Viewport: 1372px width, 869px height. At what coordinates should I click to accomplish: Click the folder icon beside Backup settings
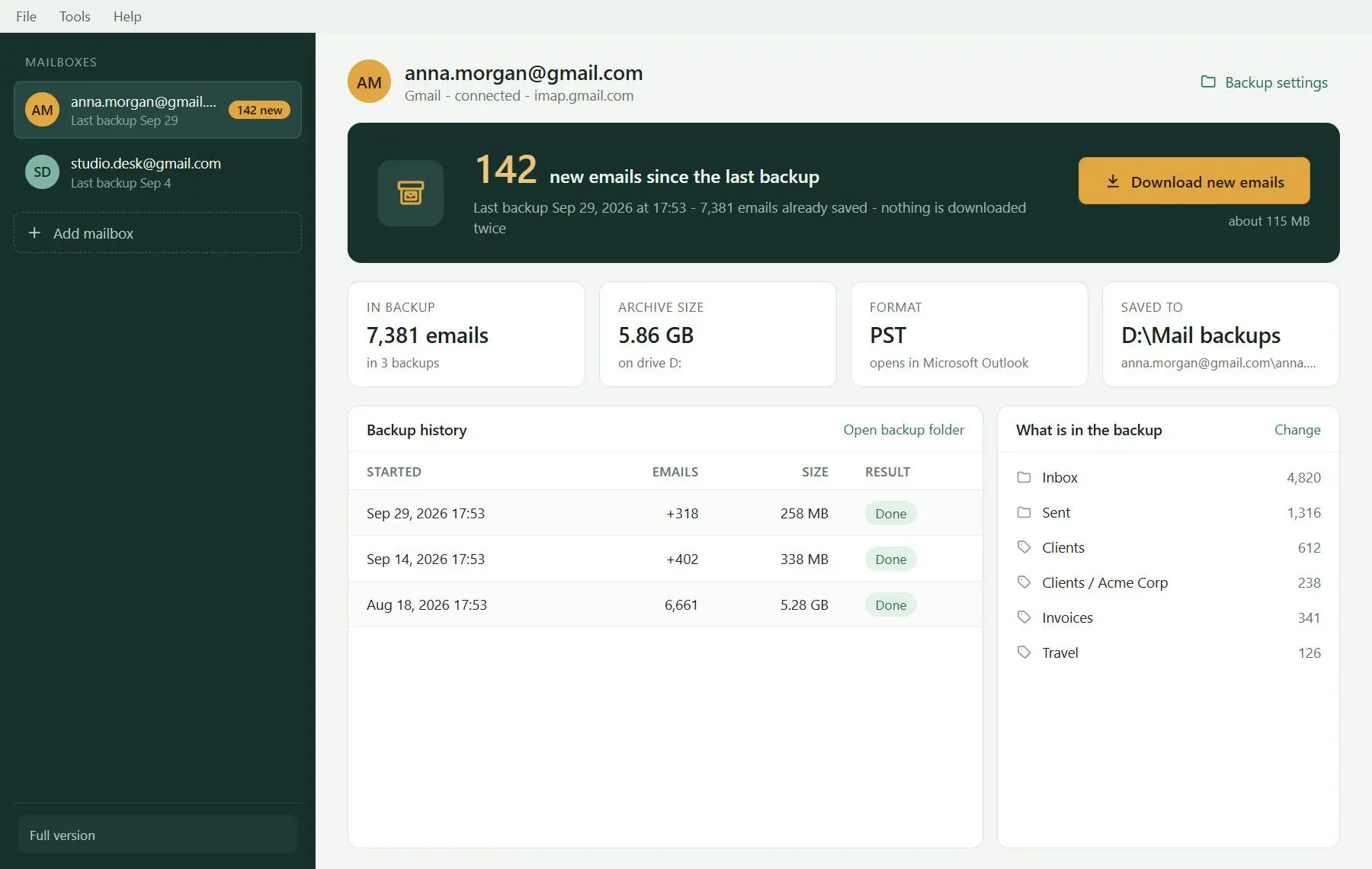[1208, 82]
